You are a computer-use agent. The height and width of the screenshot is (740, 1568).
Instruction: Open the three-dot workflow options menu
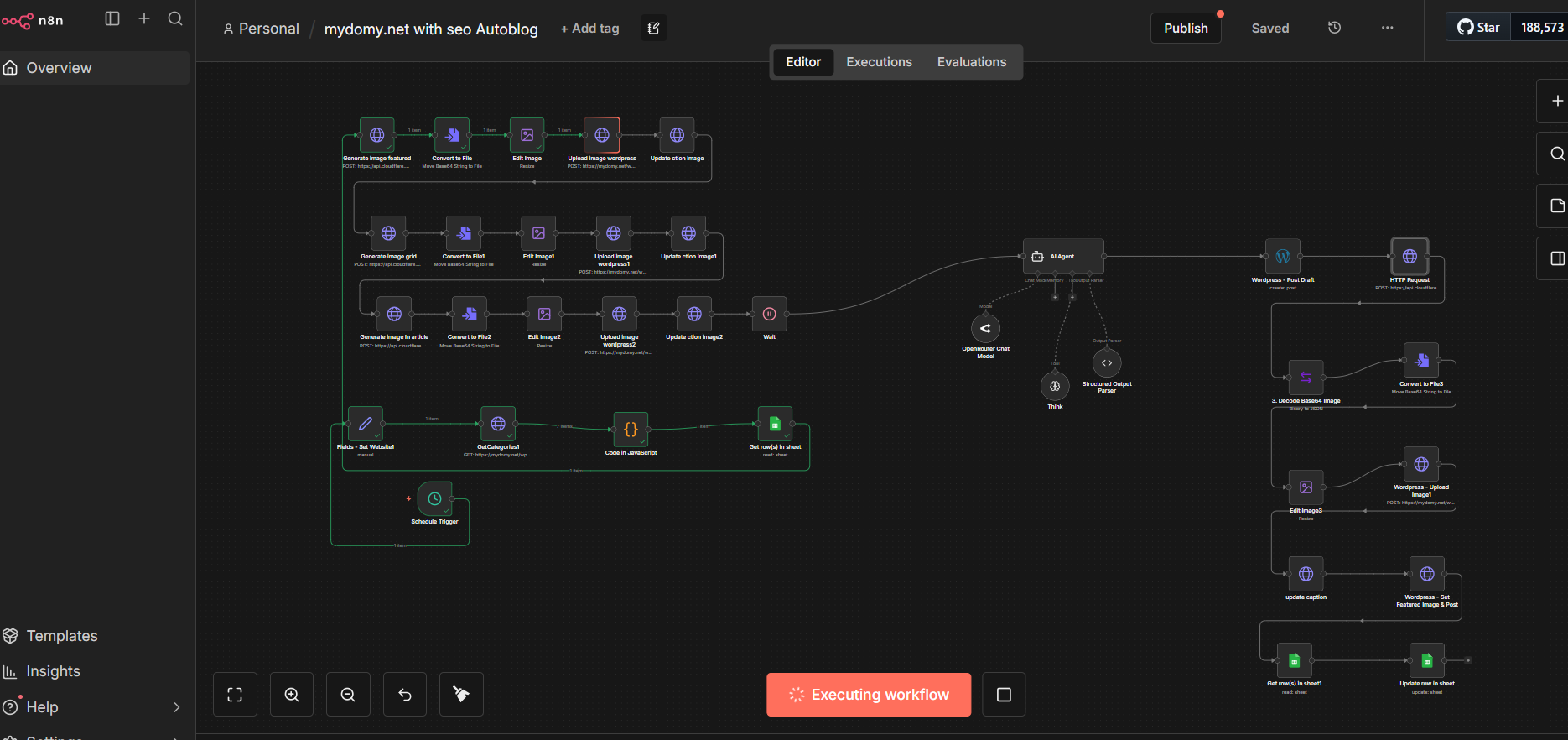coord(1388,28)
